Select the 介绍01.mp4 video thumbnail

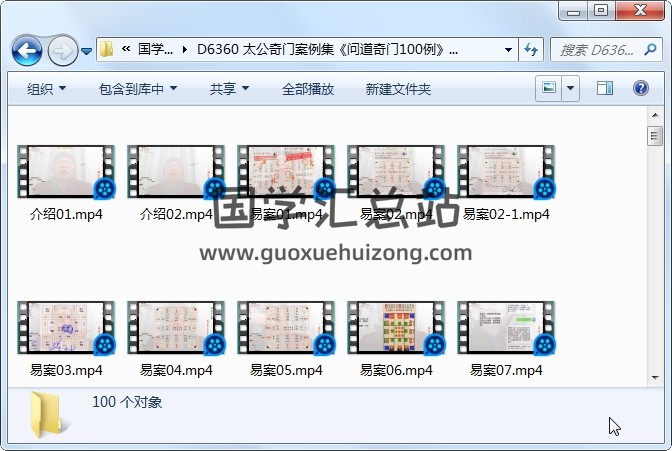pyautogui.click(x=66, y=172)
